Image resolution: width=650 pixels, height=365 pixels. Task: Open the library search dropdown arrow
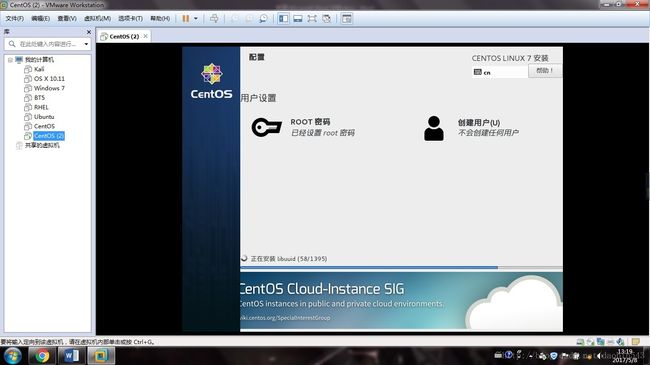pyautogui.click(x=86, y=44)
